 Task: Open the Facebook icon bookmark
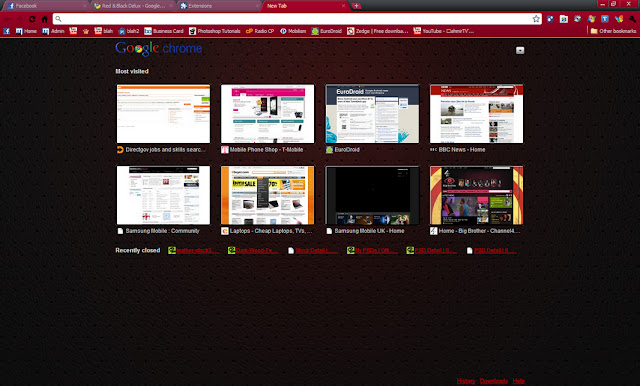(7, 31)
